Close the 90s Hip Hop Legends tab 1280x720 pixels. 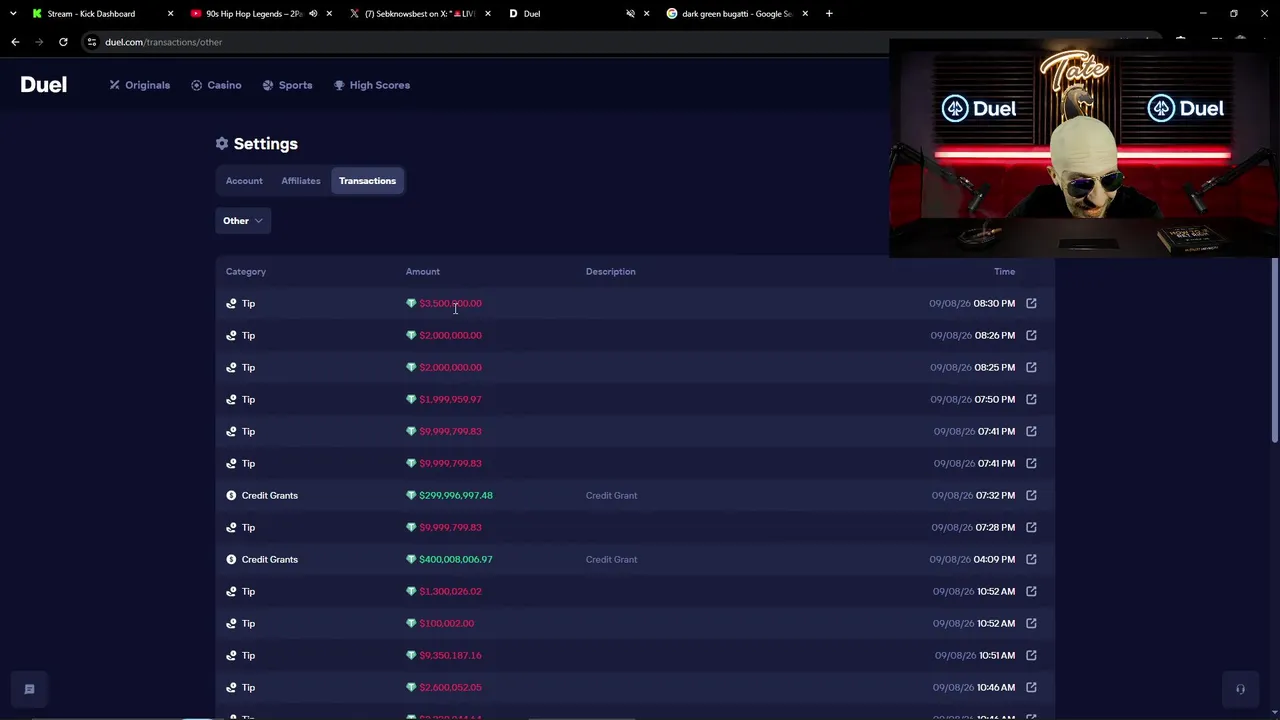click(329, 14)
